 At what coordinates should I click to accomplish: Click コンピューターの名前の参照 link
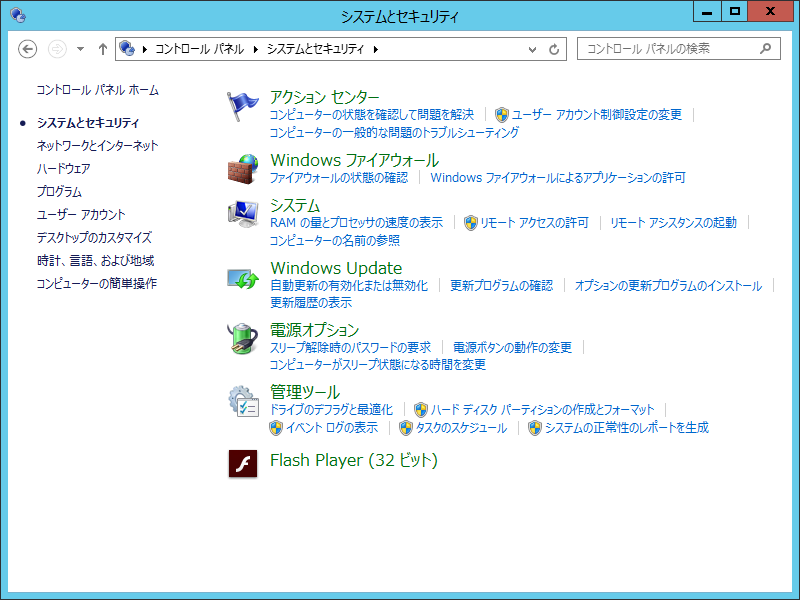click(x=335, y=241)
